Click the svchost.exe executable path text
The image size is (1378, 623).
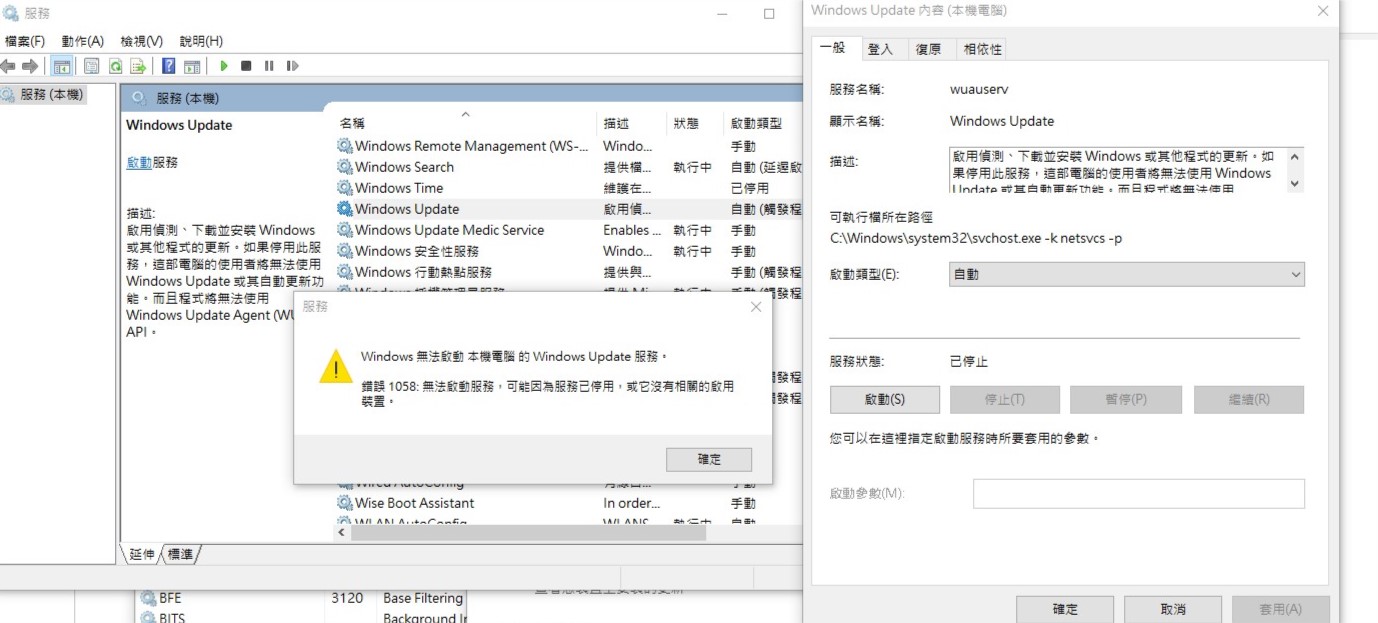(x=976, y=238)
